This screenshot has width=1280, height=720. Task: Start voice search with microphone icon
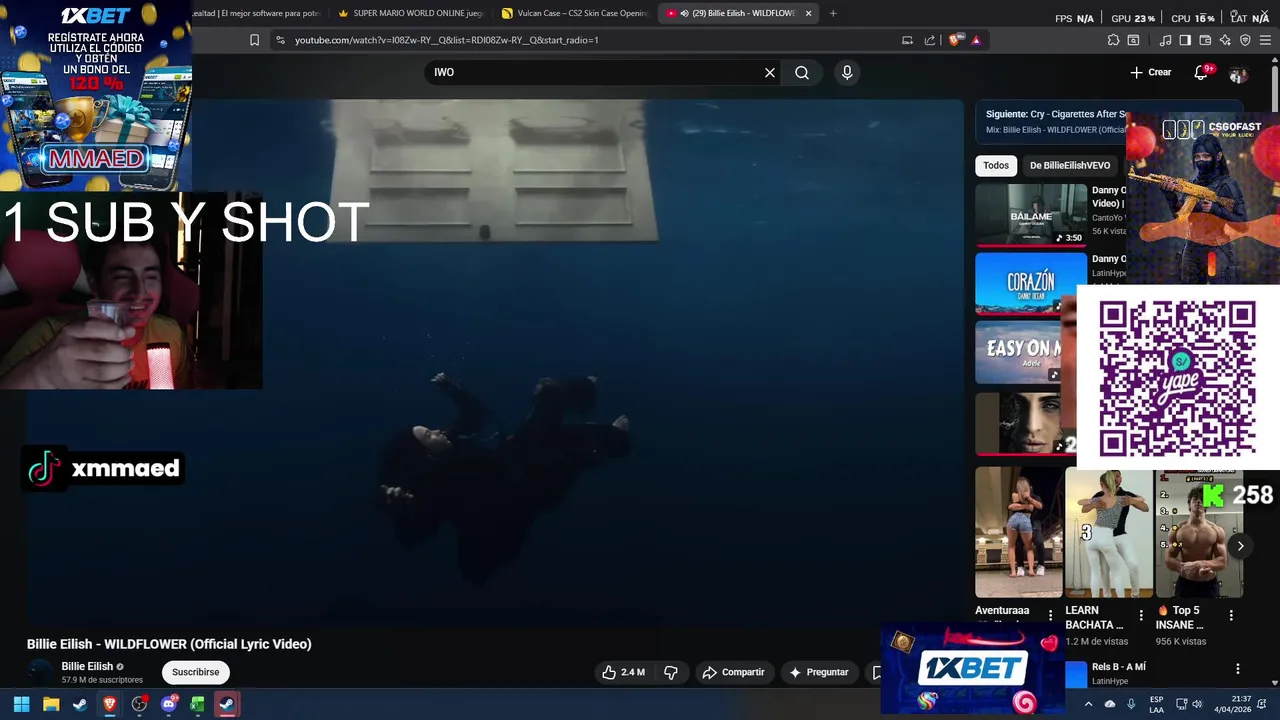pos(847,72)
